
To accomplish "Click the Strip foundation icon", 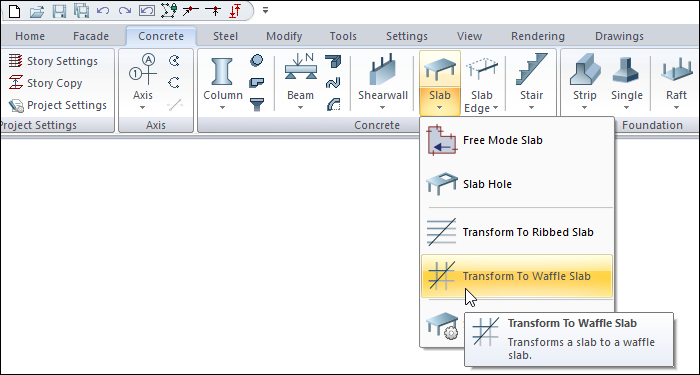I will (585, 70).
